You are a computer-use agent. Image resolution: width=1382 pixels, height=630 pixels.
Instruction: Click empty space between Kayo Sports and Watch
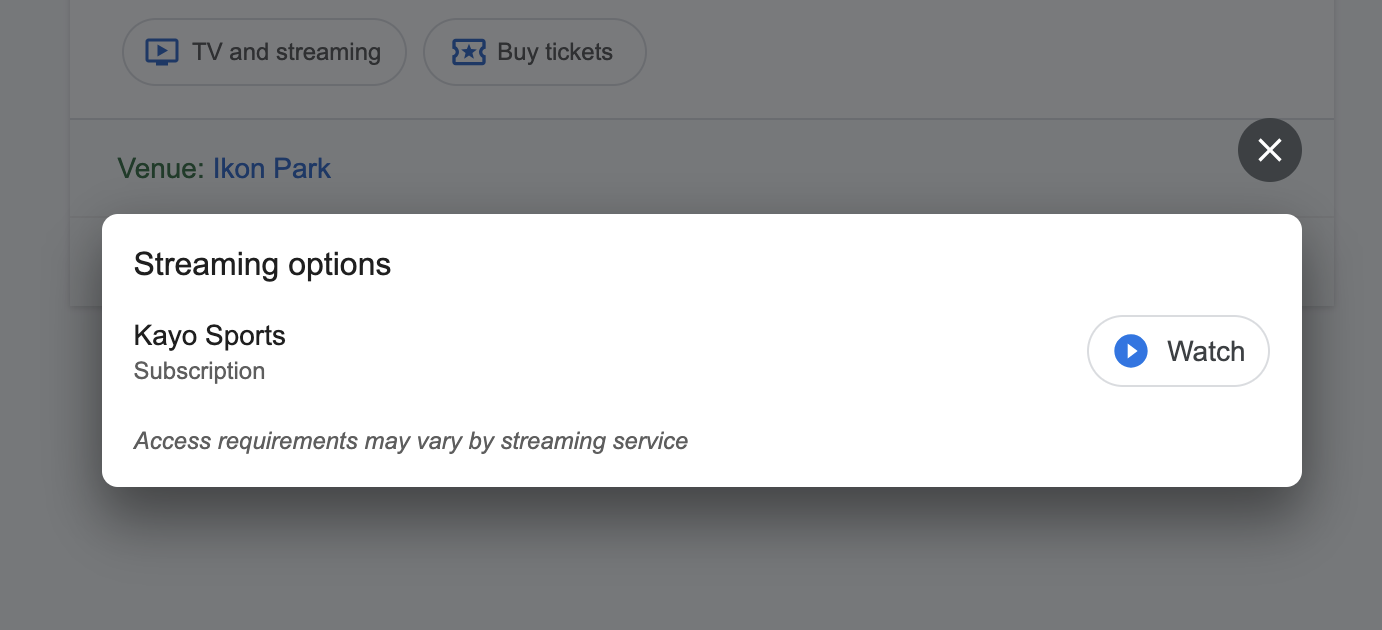click(x=680, y=351)
